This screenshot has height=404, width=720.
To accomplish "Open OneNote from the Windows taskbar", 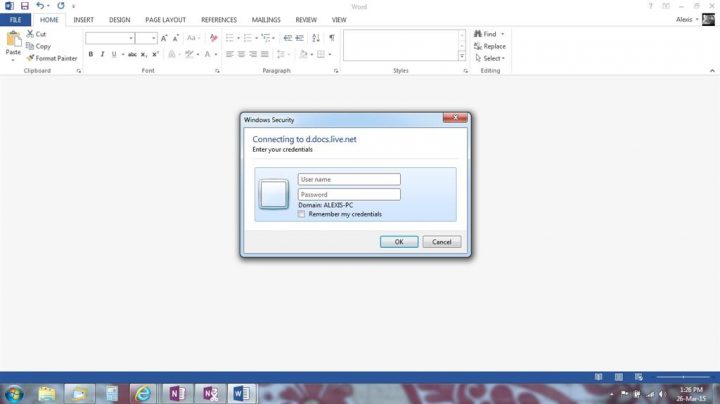I will coord(178,393).
